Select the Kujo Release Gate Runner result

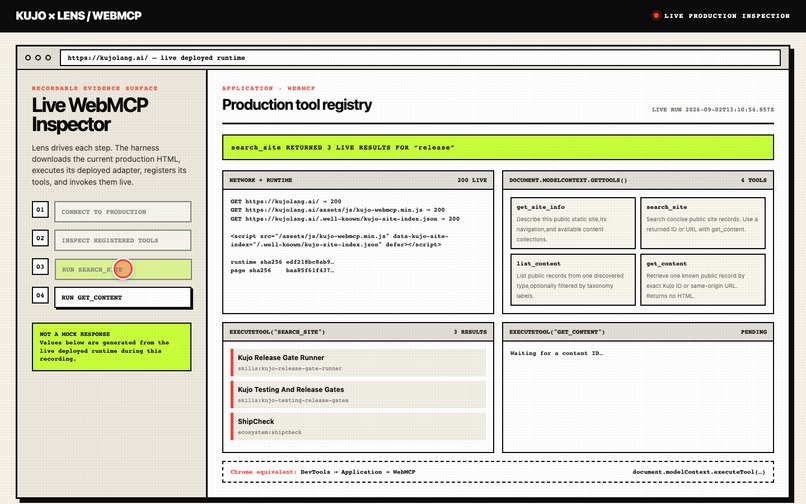[x=358, y=363]
